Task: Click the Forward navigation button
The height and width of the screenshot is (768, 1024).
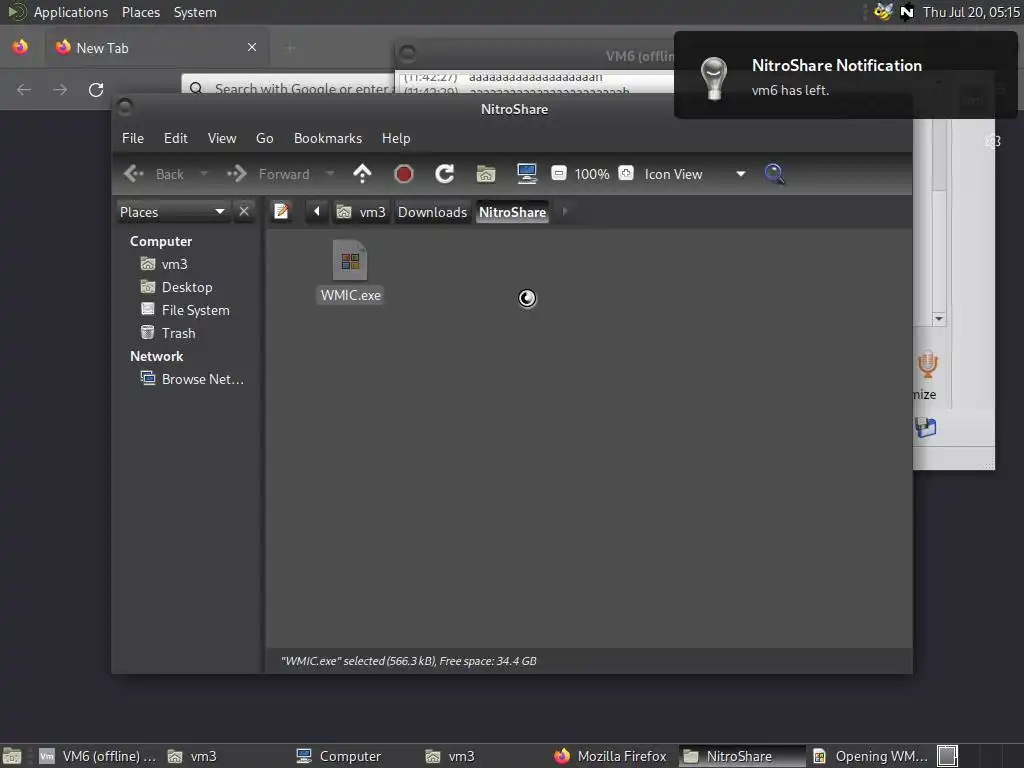Action: pos(269,174)
